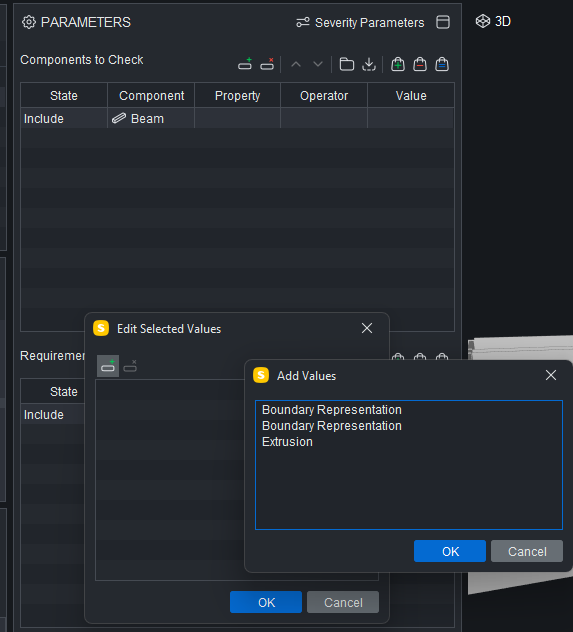This screenshot has width=573, height=632.
Task: Click the Property column header
Action: [237, 96]
